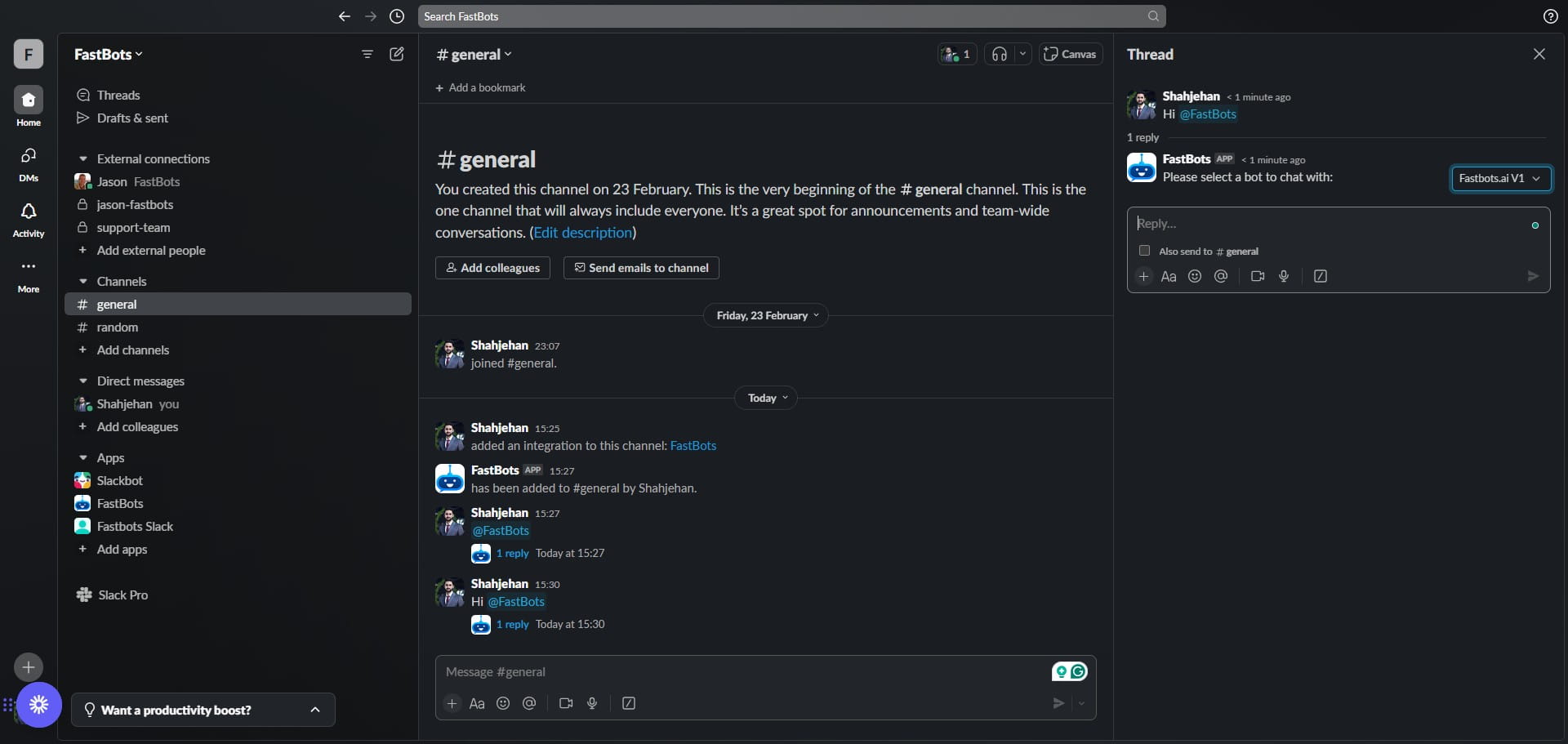Open the Friday, 23 February date dropdown
The height and width of the screenshot is (744, 1568).
766,315
